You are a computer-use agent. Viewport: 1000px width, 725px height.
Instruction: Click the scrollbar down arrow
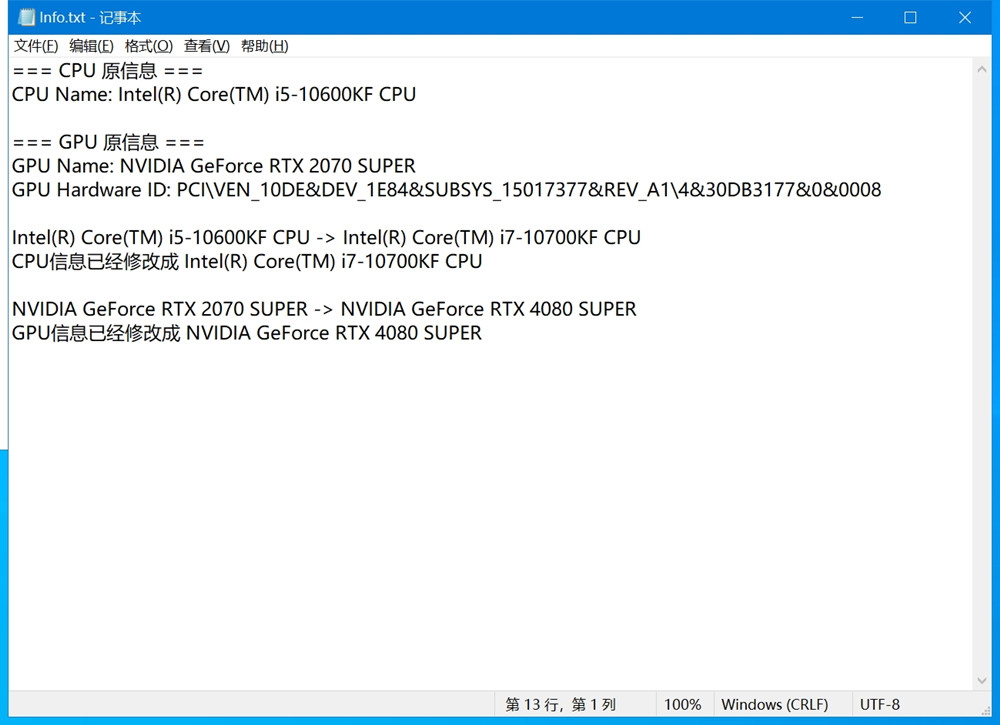[982, 681]
